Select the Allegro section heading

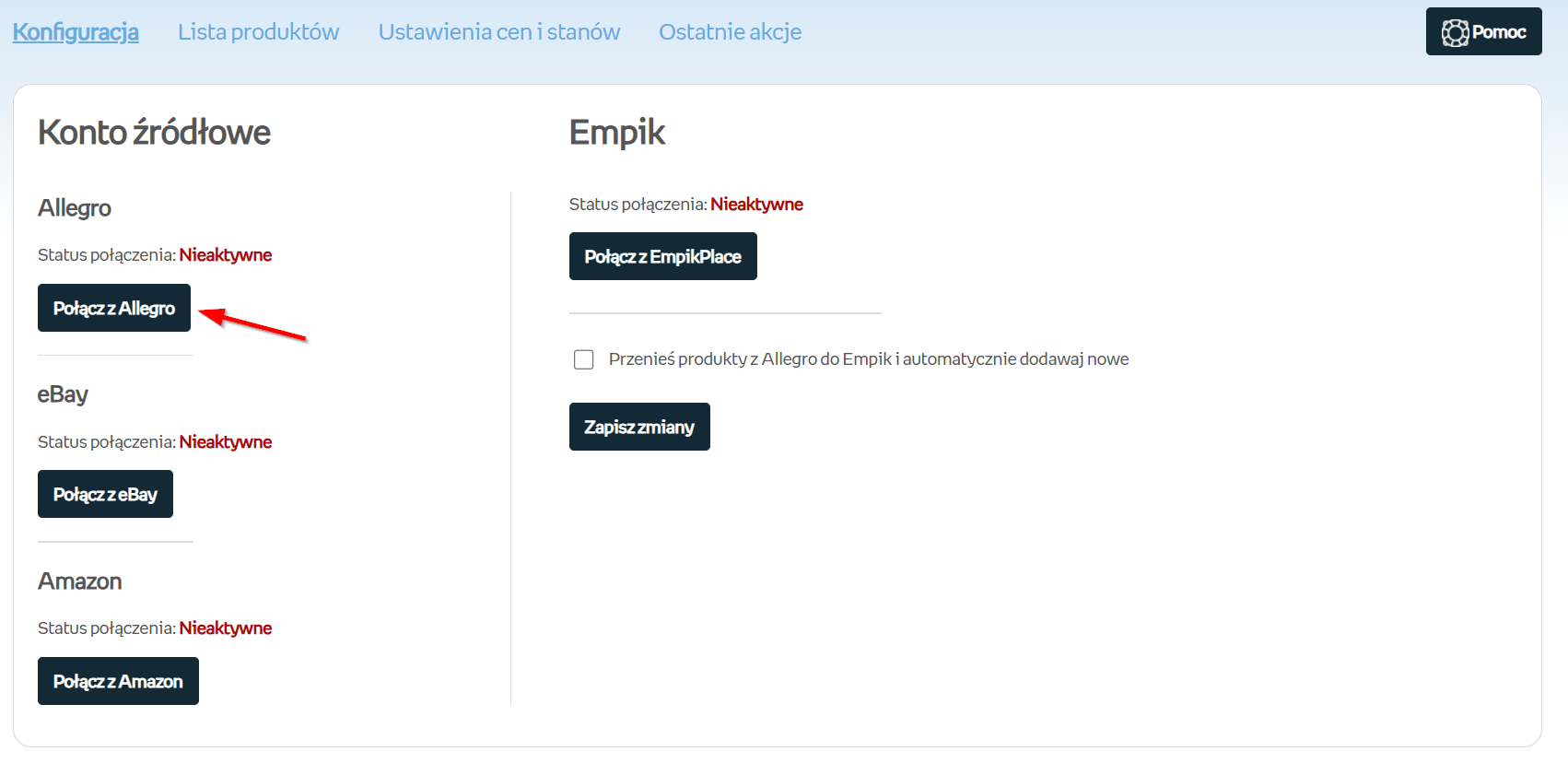coord(75,208)
